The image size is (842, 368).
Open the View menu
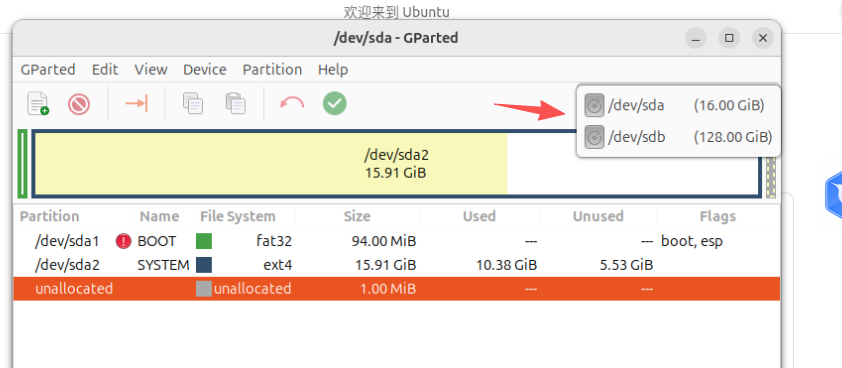(151, 70)
